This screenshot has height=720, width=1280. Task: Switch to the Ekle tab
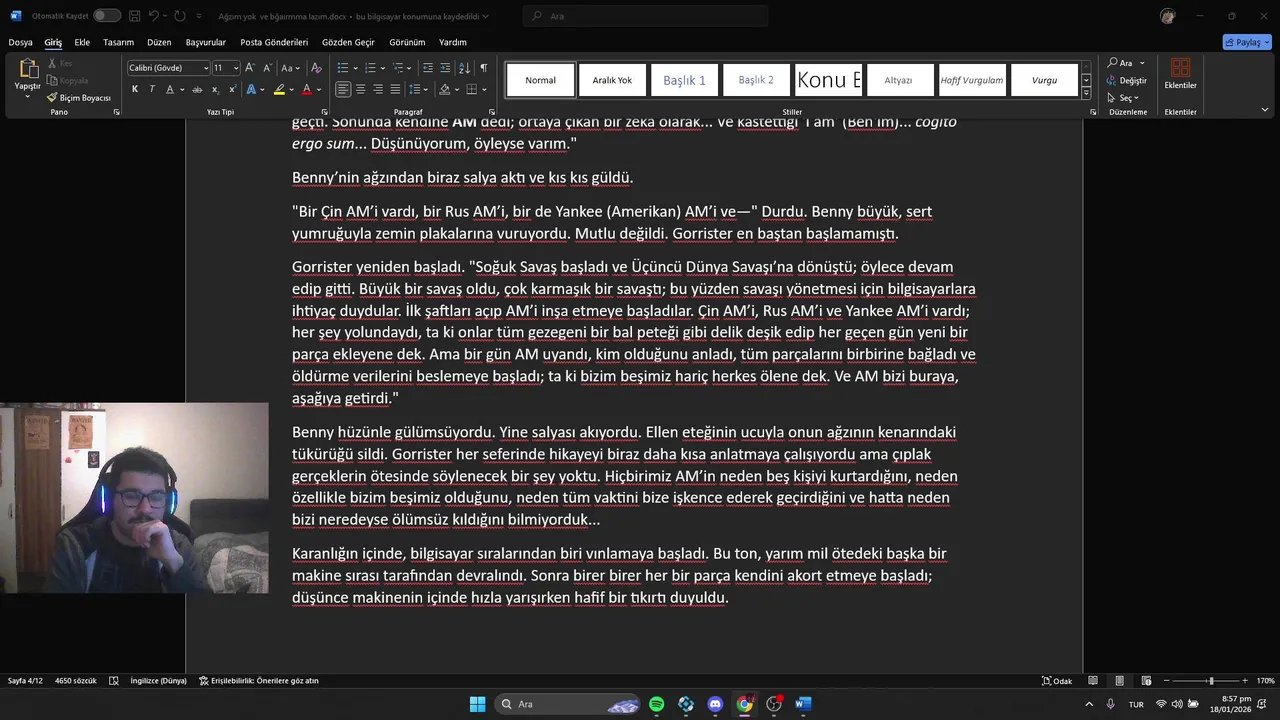[x=82, y=42]
